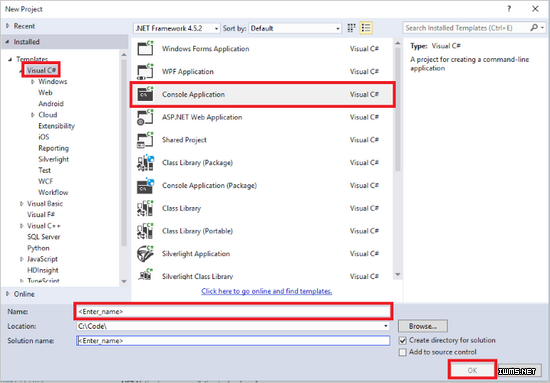Click template list scrollbar up arrow
The width and height of the screenshot is (550, 383).
click(397, 43)
